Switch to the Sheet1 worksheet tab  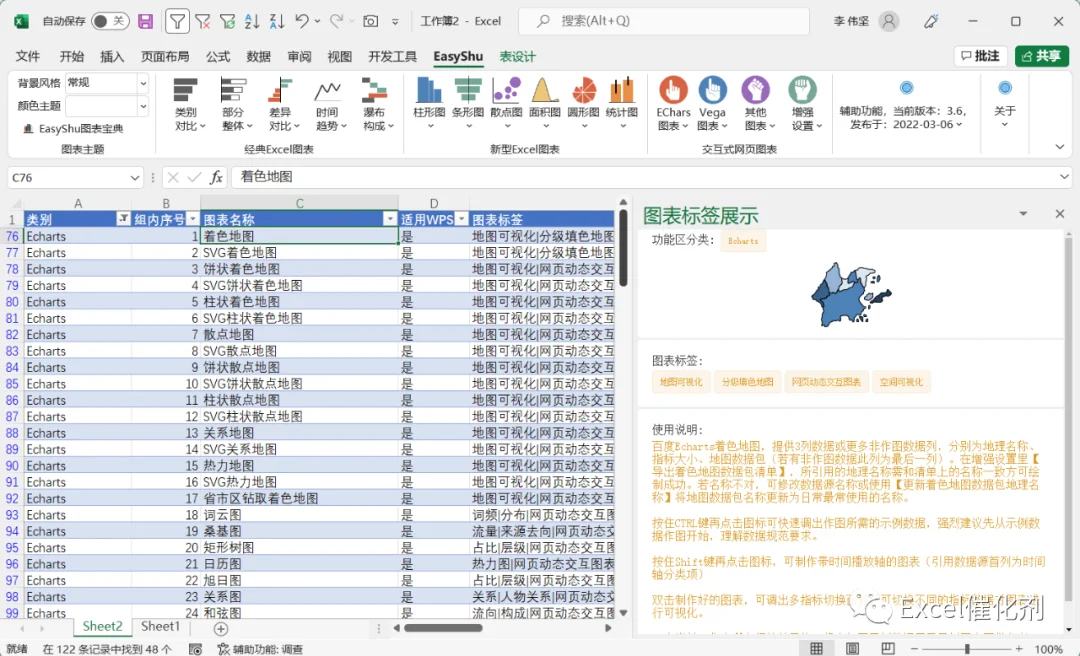(160, 626)
